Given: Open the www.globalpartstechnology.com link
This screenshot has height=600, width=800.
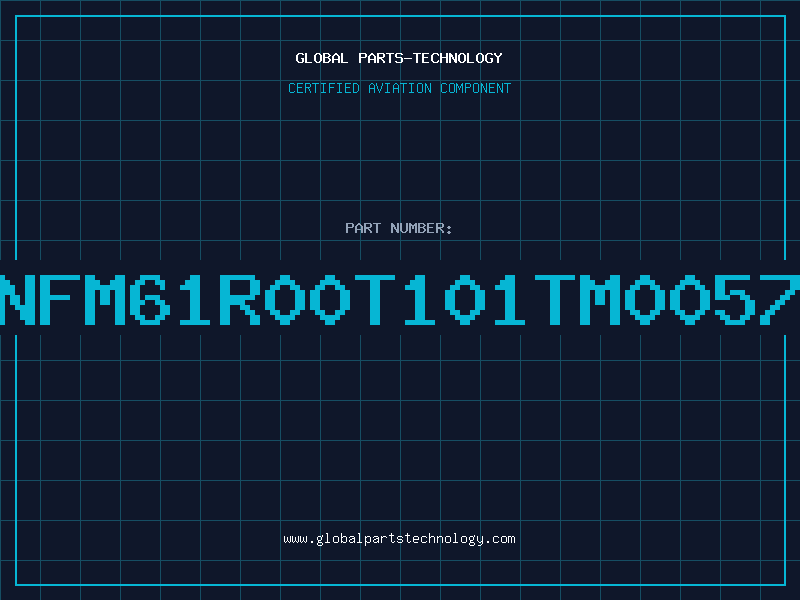Looking at the screenshot, I should click(399, 539).
